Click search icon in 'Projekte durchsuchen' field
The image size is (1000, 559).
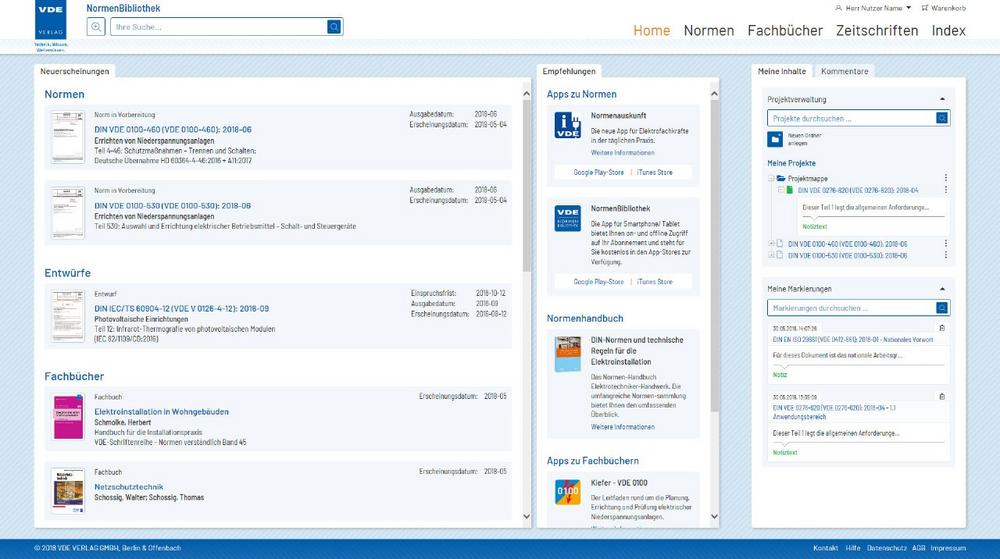(942, 118)
